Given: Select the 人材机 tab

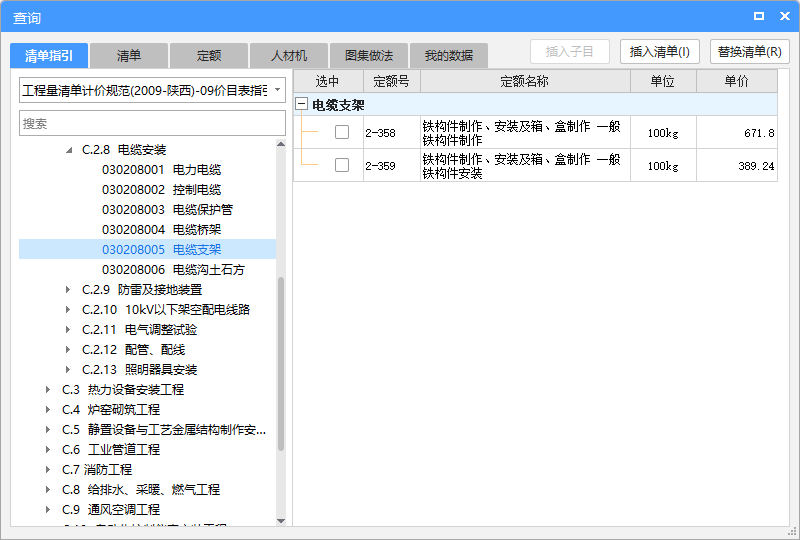Looking at the screenshot, I should pos(289,56).
